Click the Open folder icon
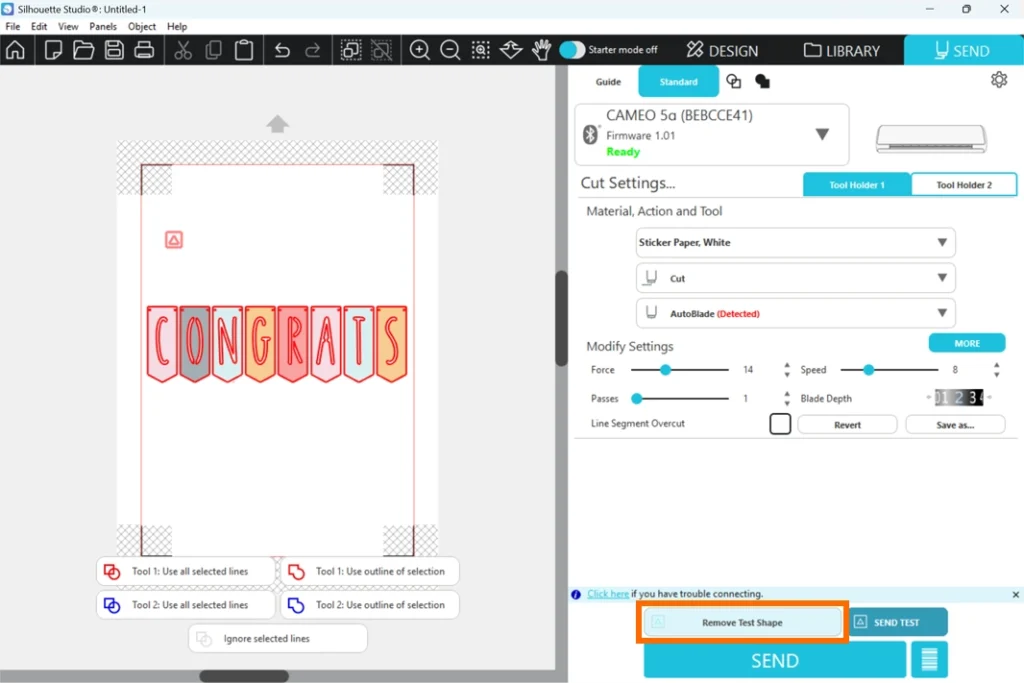 [x=83, y=50]
